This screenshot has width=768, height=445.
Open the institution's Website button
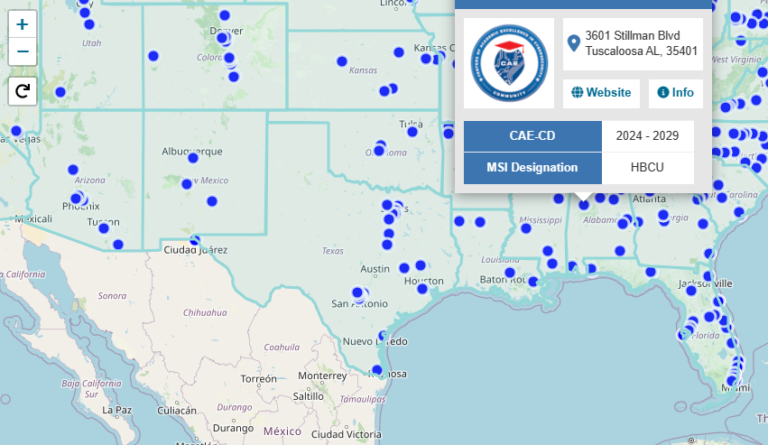point(601,93)
